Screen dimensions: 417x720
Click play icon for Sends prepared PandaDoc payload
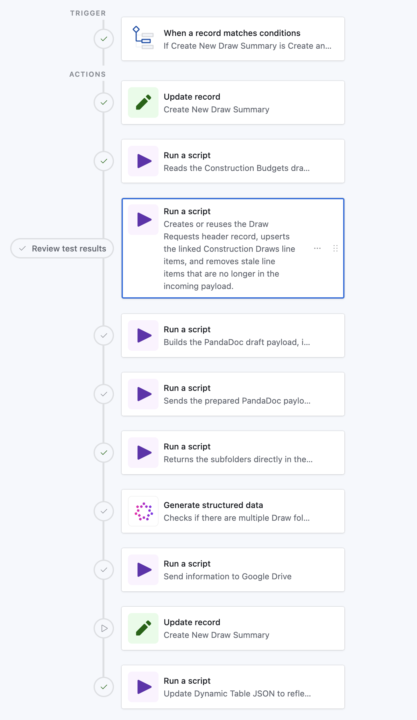143,394
